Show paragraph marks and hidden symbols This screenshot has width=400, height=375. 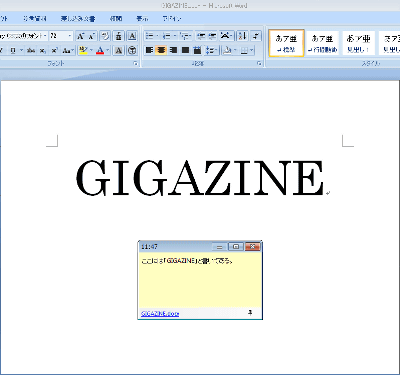[x=256, y=36]
